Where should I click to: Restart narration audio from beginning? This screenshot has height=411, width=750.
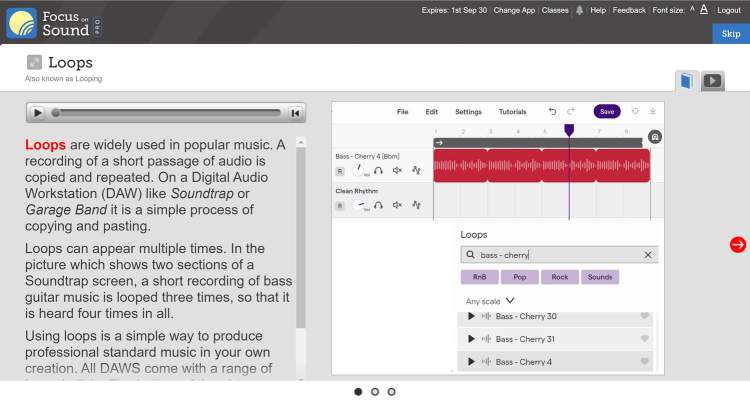click(x=295, y=113)
